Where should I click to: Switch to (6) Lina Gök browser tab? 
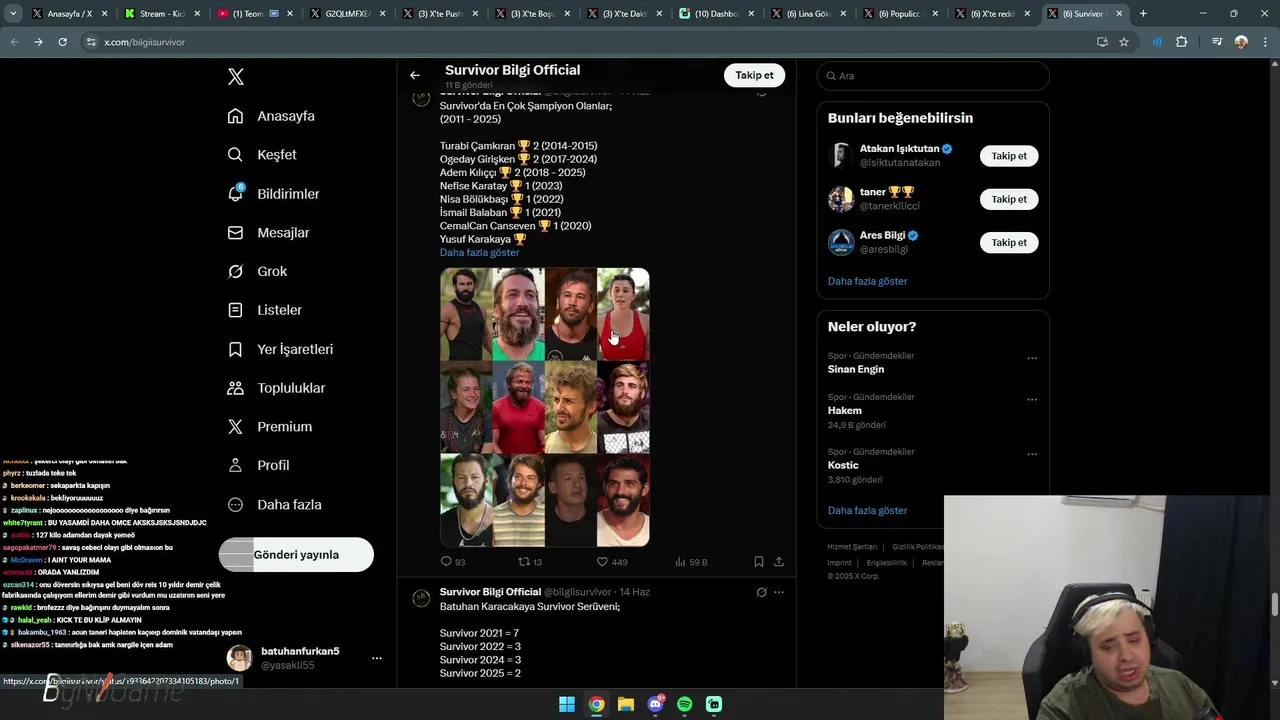pyautogui.click(x=808, y=14)
